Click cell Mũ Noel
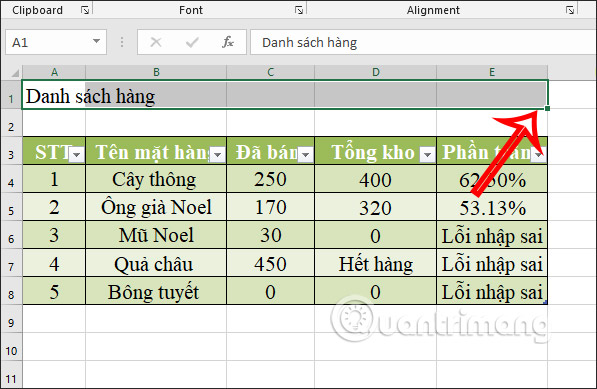 156,235
